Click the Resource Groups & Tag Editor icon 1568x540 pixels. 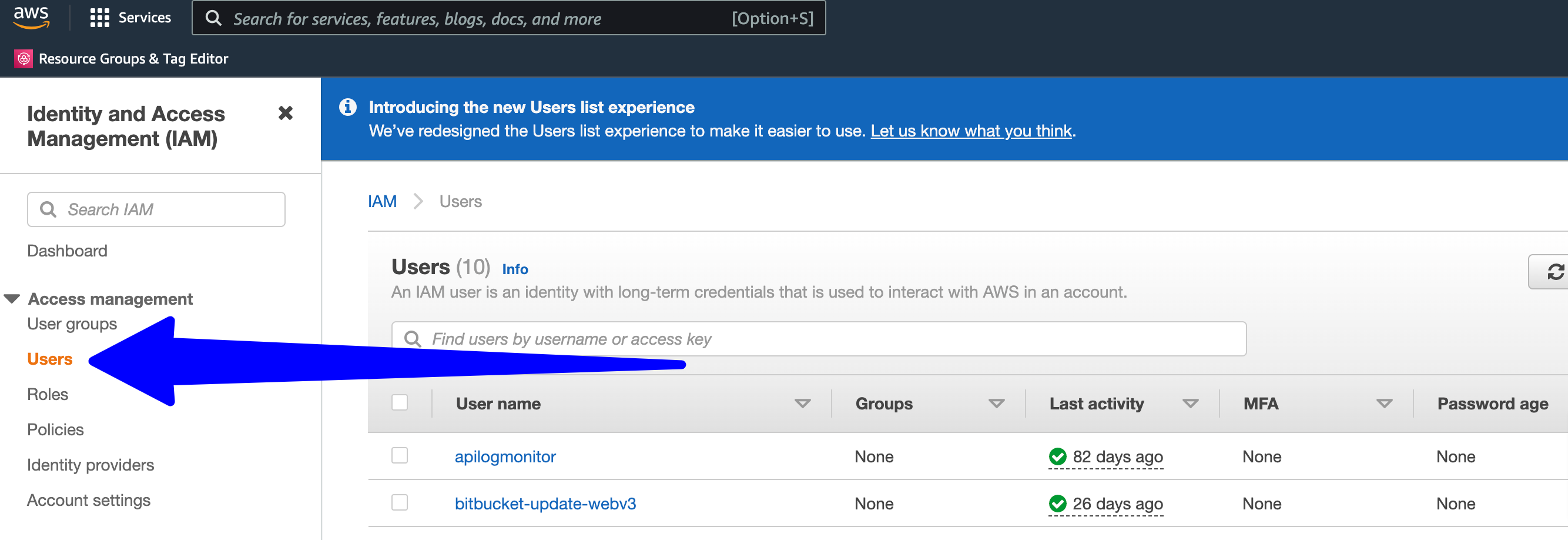pos(23,58)
